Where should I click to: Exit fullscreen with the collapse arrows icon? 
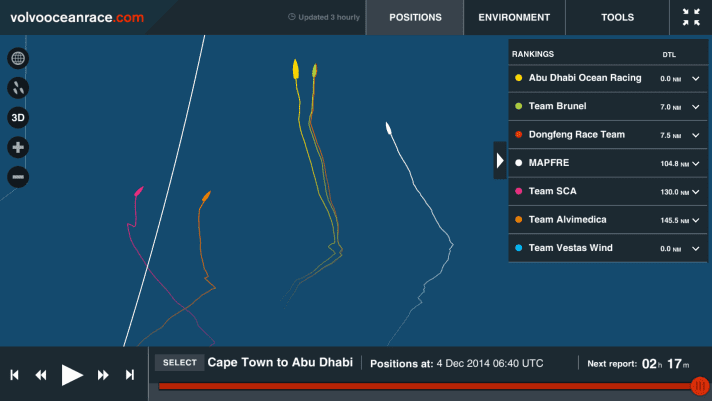coord(691,17)
